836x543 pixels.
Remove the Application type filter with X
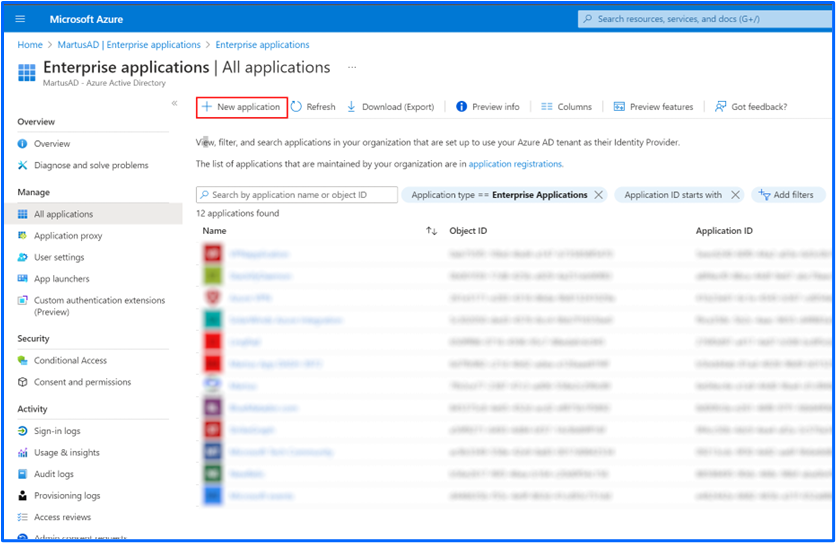pyautogui.click(x=598, y=195)
